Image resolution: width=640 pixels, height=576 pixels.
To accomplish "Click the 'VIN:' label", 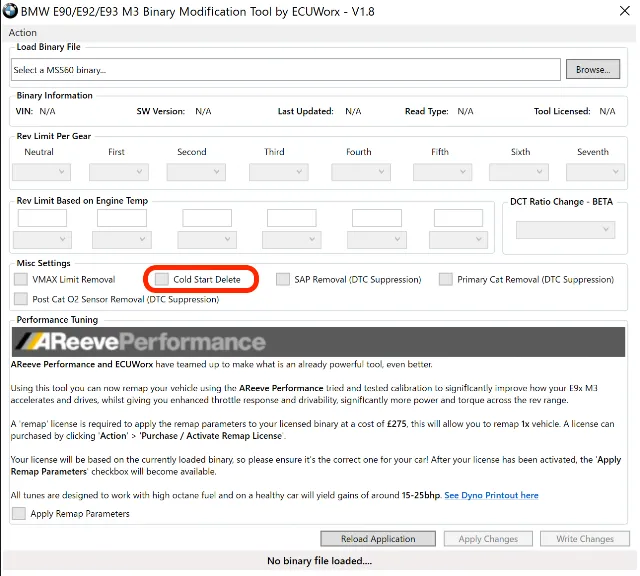I will coord(24,111).
